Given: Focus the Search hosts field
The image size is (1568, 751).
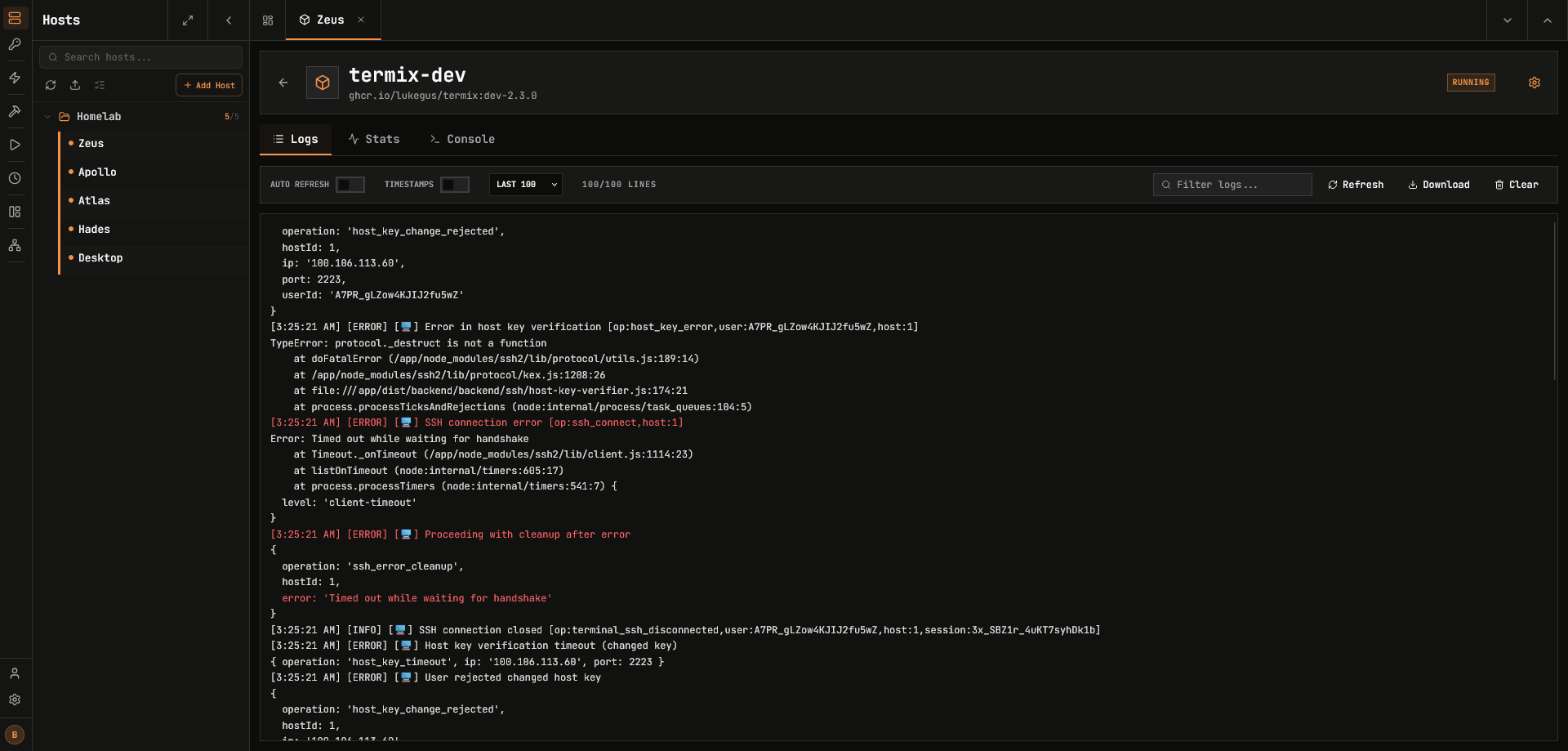Looking at the screenshot, I should [x=141, y=57].
